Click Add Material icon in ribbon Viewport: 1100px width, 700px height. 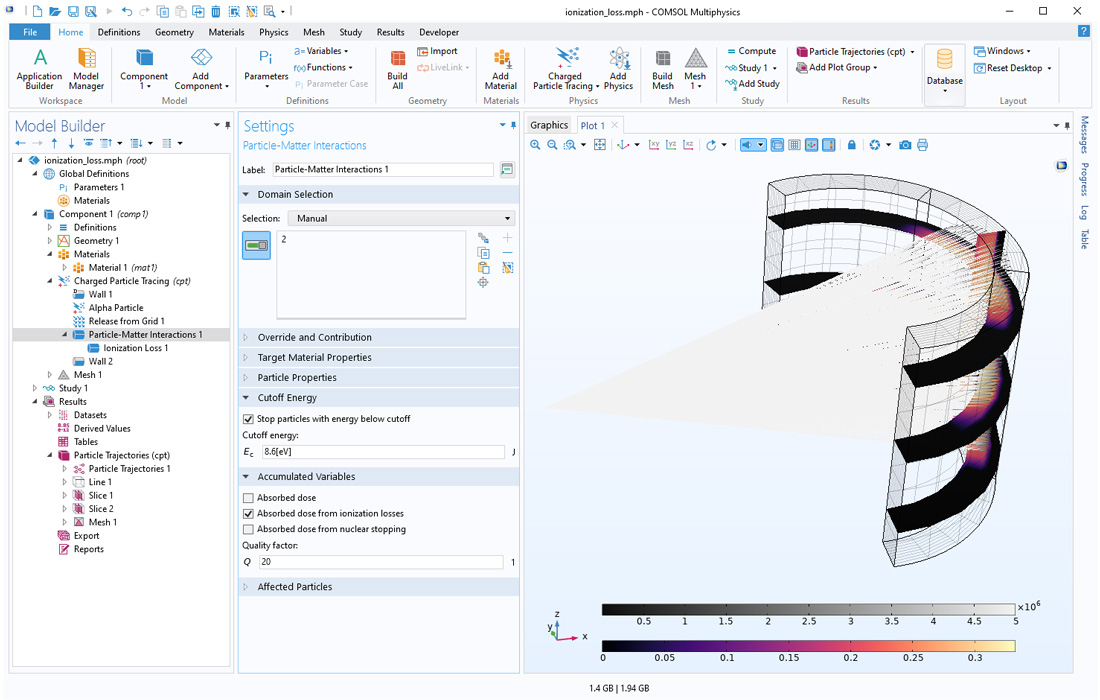501,66
